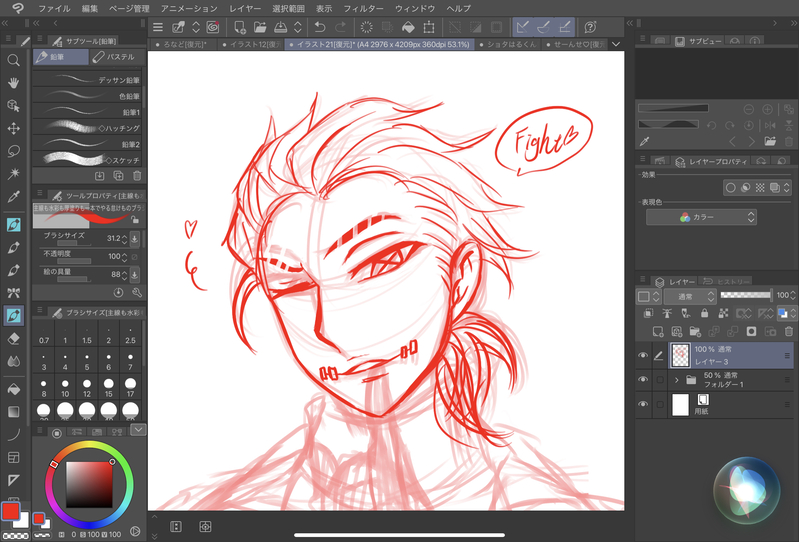Toggle Snap to grid button
This screenshot has height=542, width=799.
click(565, 27)
